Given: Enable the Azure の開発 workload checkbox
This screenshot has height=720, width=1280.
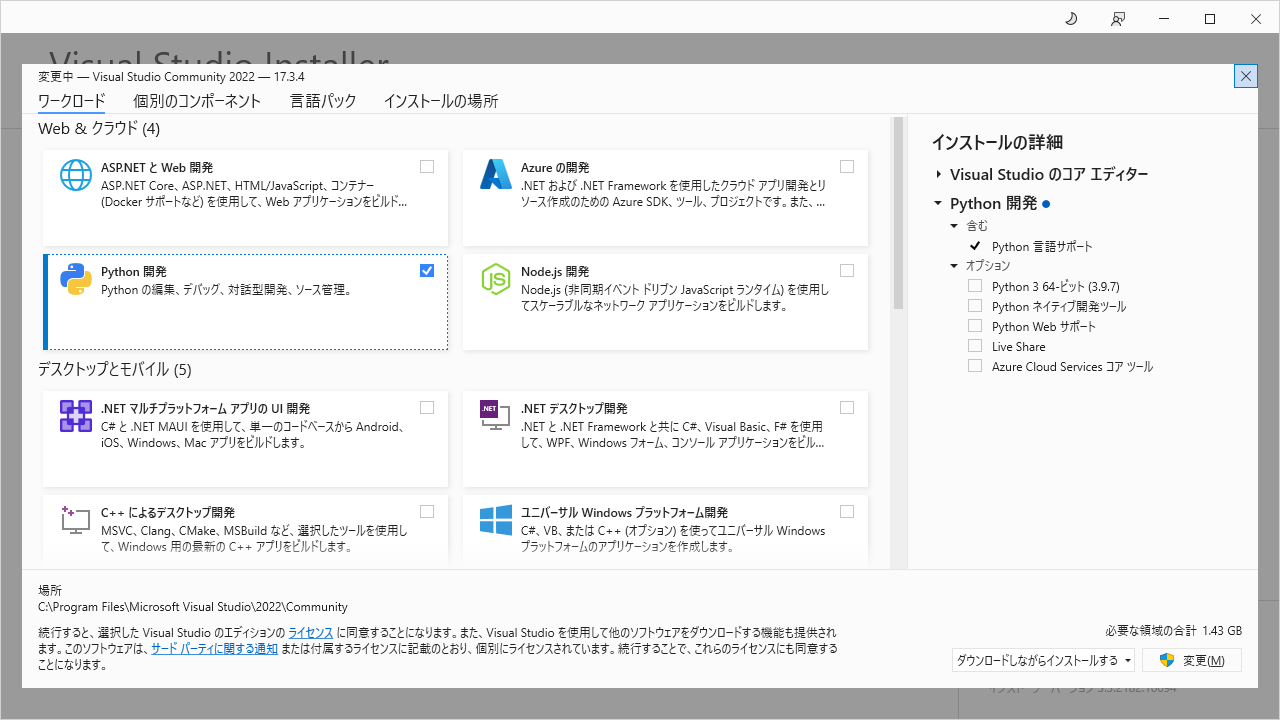Looking at the screenshot, I should tap(847, 167).
